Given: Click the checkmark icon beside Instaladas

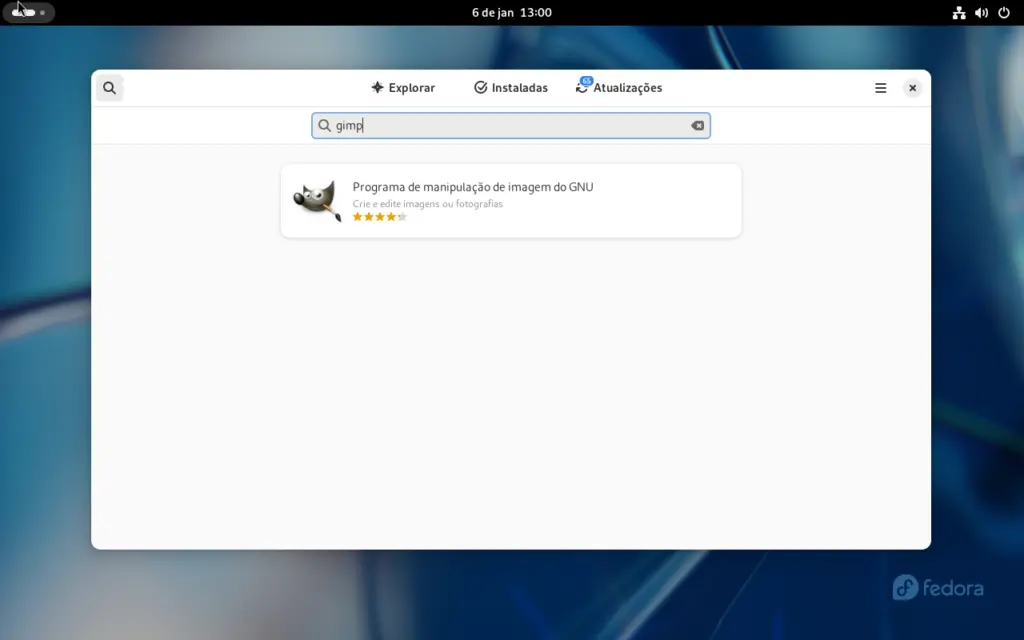Looking at the screenshot, I should [x=481, y=87].
